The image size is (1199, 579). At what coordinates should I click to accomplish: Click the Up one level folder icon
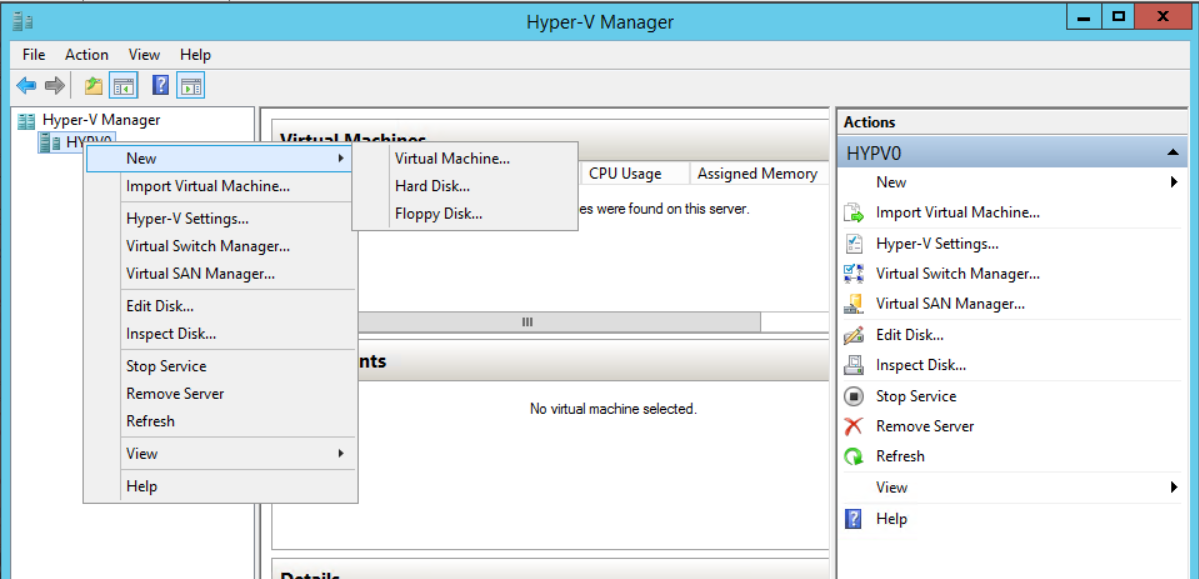coord(93,86)
